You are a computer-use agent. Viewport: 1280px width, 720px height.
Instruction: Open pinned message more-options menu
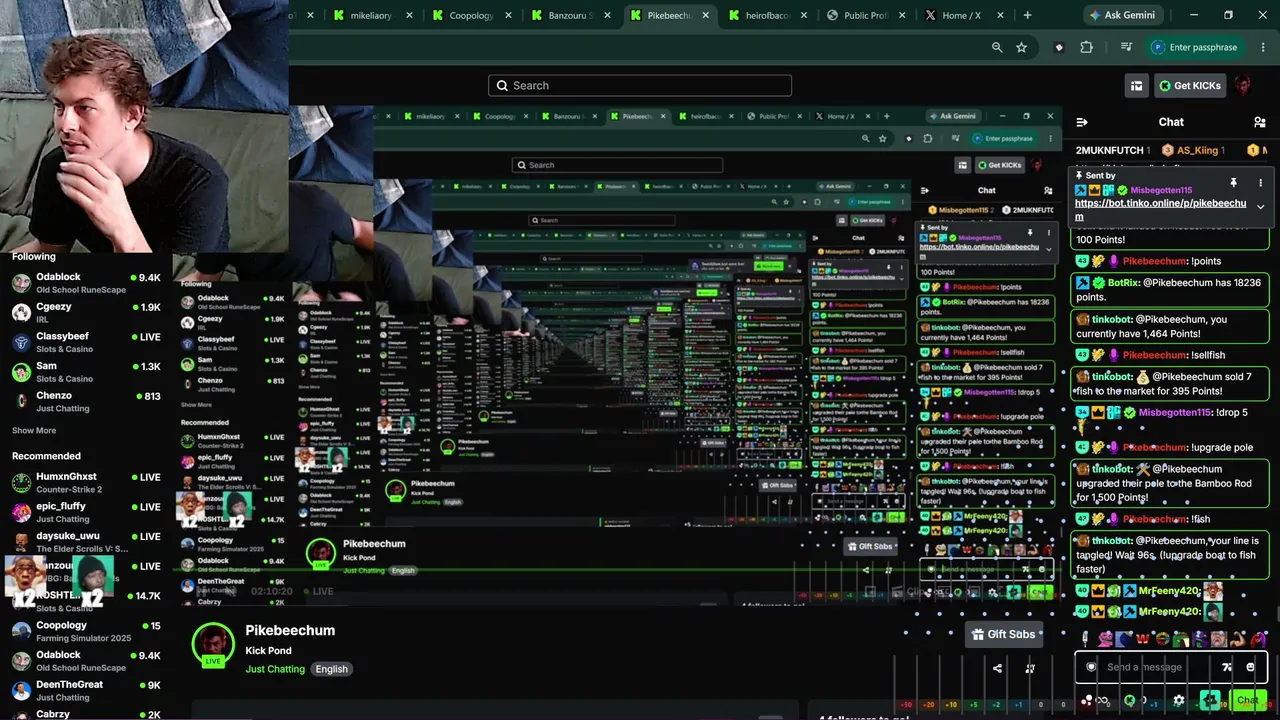tap(1260, 183)
